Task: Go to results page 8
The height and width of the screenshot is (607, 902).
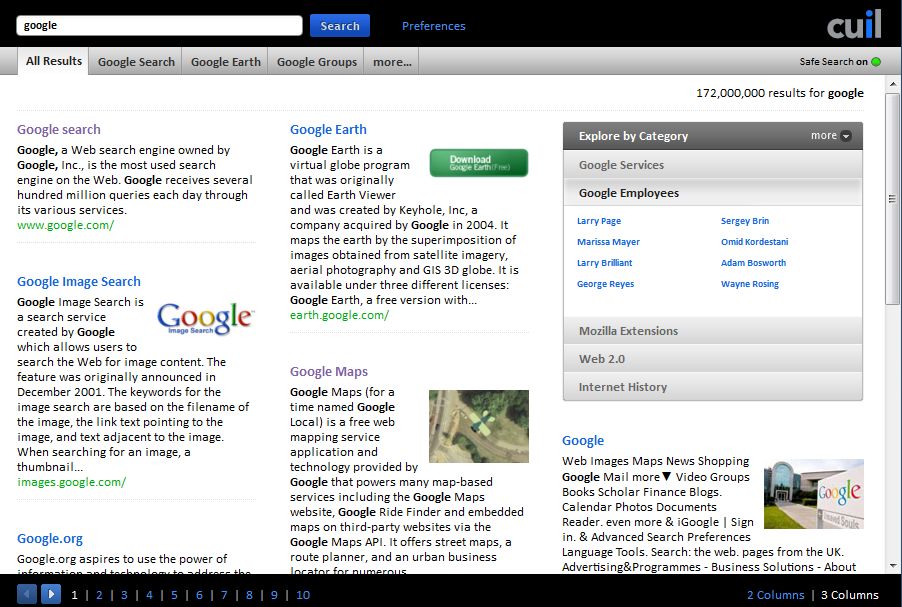Action: point(249,595)
